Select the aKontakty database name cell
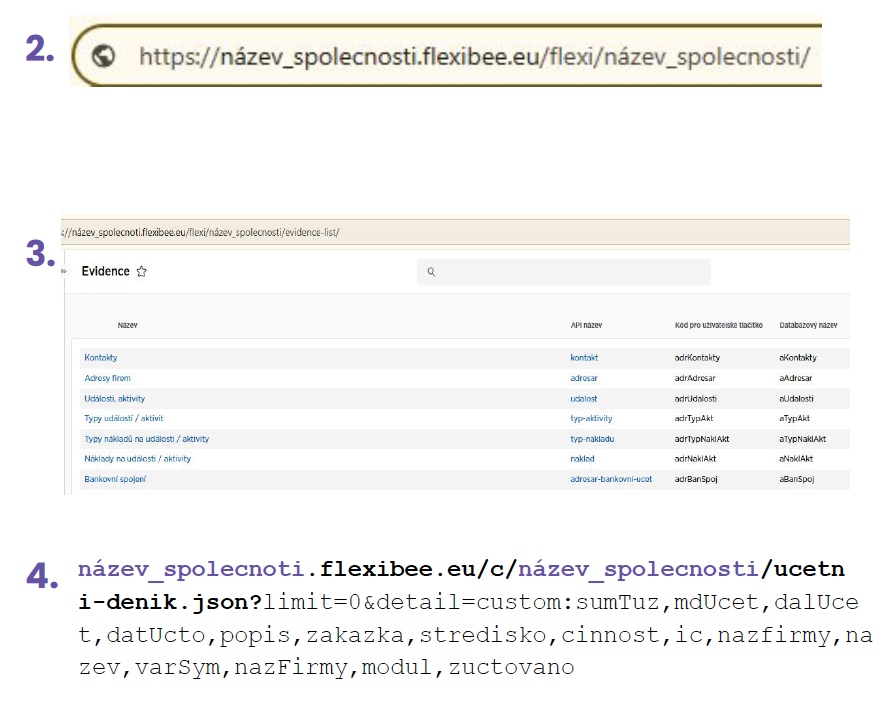Viewport: 886px width, 701px height. tap(798, 358)
